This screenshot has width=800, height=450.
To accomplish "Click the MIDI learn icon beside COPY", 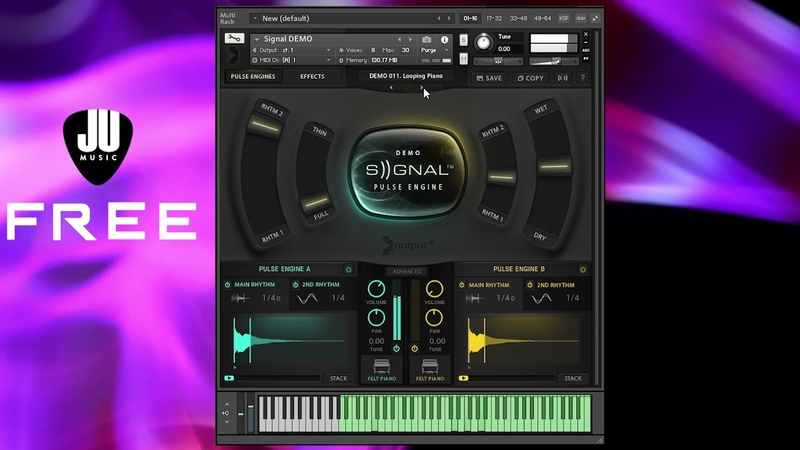I will 563,78.
